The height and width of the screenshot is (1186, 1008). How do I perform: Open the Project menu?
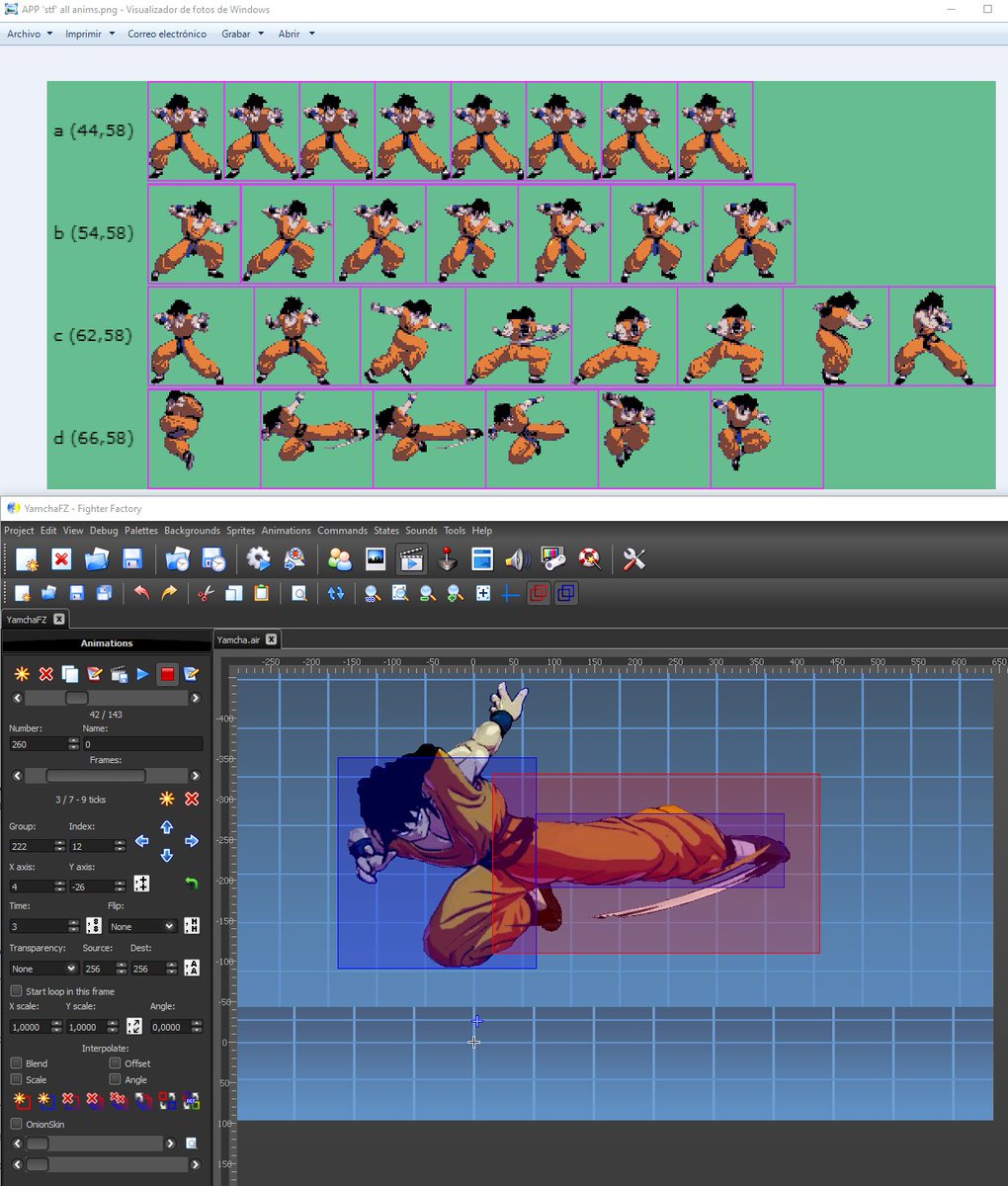tap(19, 531)
